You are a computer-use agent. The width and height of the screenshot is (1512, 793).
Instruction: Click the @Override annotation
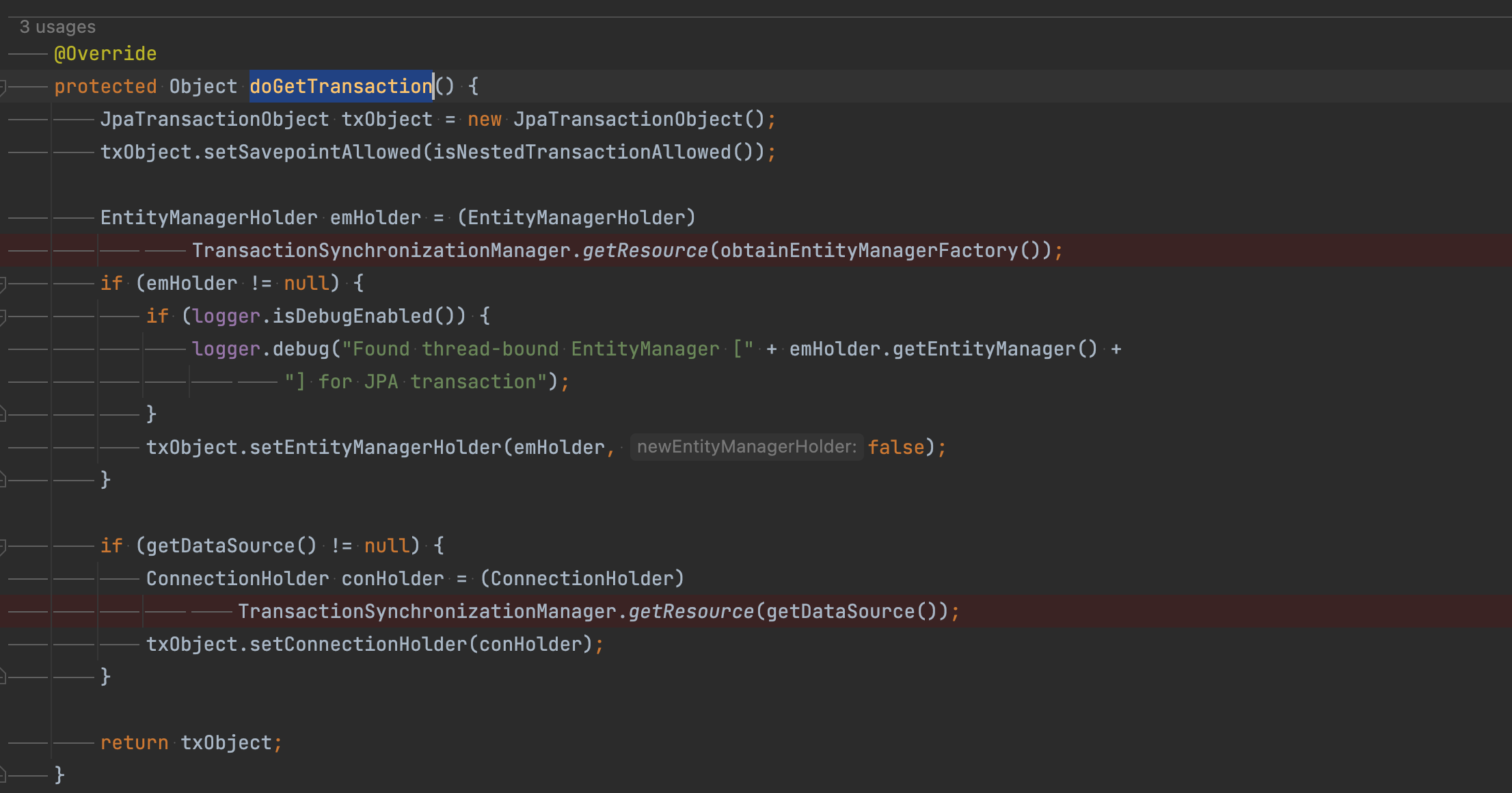[105, 54]
